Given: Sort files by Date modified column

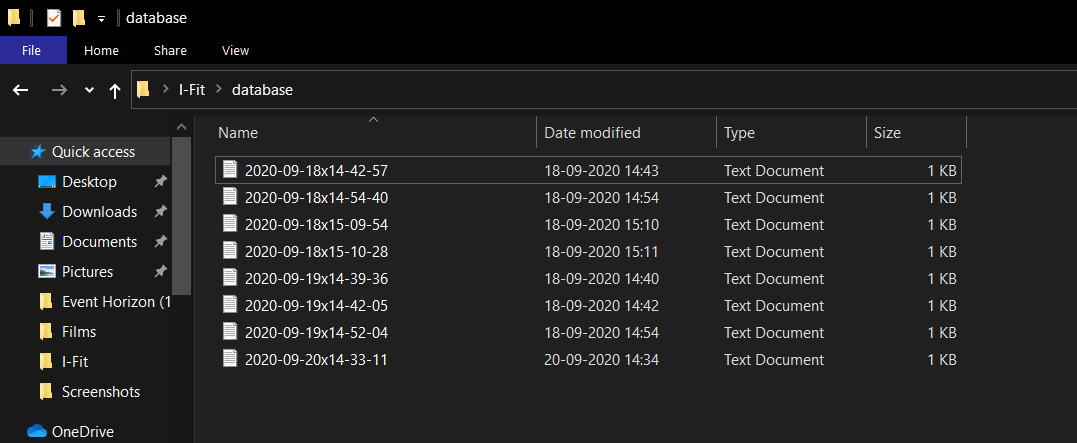Looking at the screenshot, I should 592,132.
